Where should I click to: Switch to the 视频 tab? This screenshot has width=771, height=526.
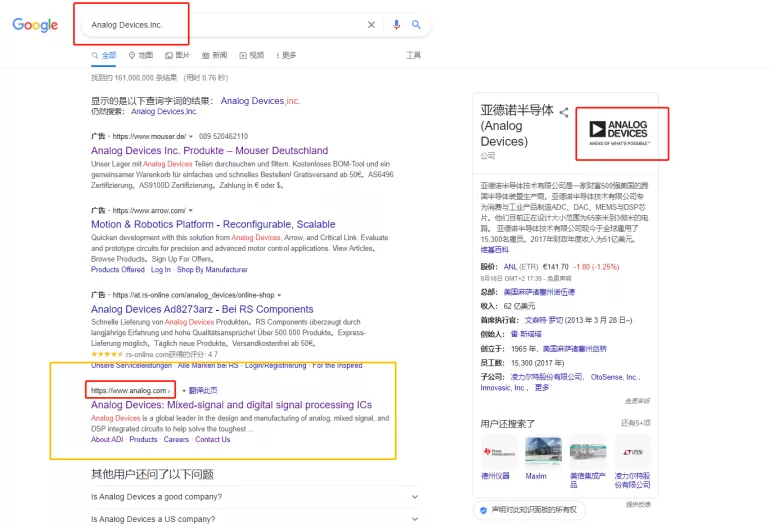click(252, 56)
